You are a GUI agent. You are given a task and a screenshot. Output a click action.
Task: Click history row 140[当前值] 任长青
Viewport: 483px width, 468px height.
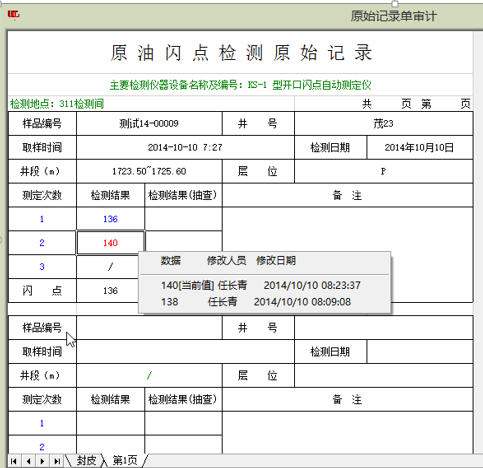tap(261, 285)
